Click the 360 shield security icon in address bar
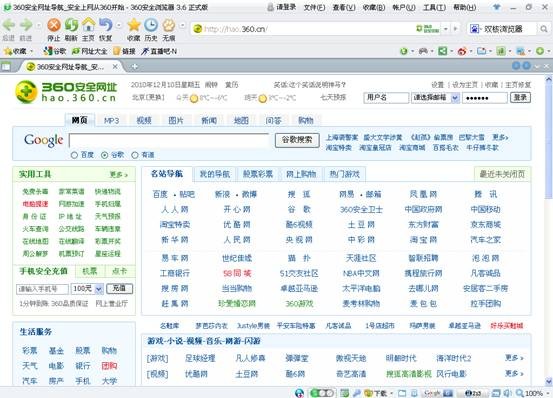This screenshot has height=398, width=553. tap(428, 29)
